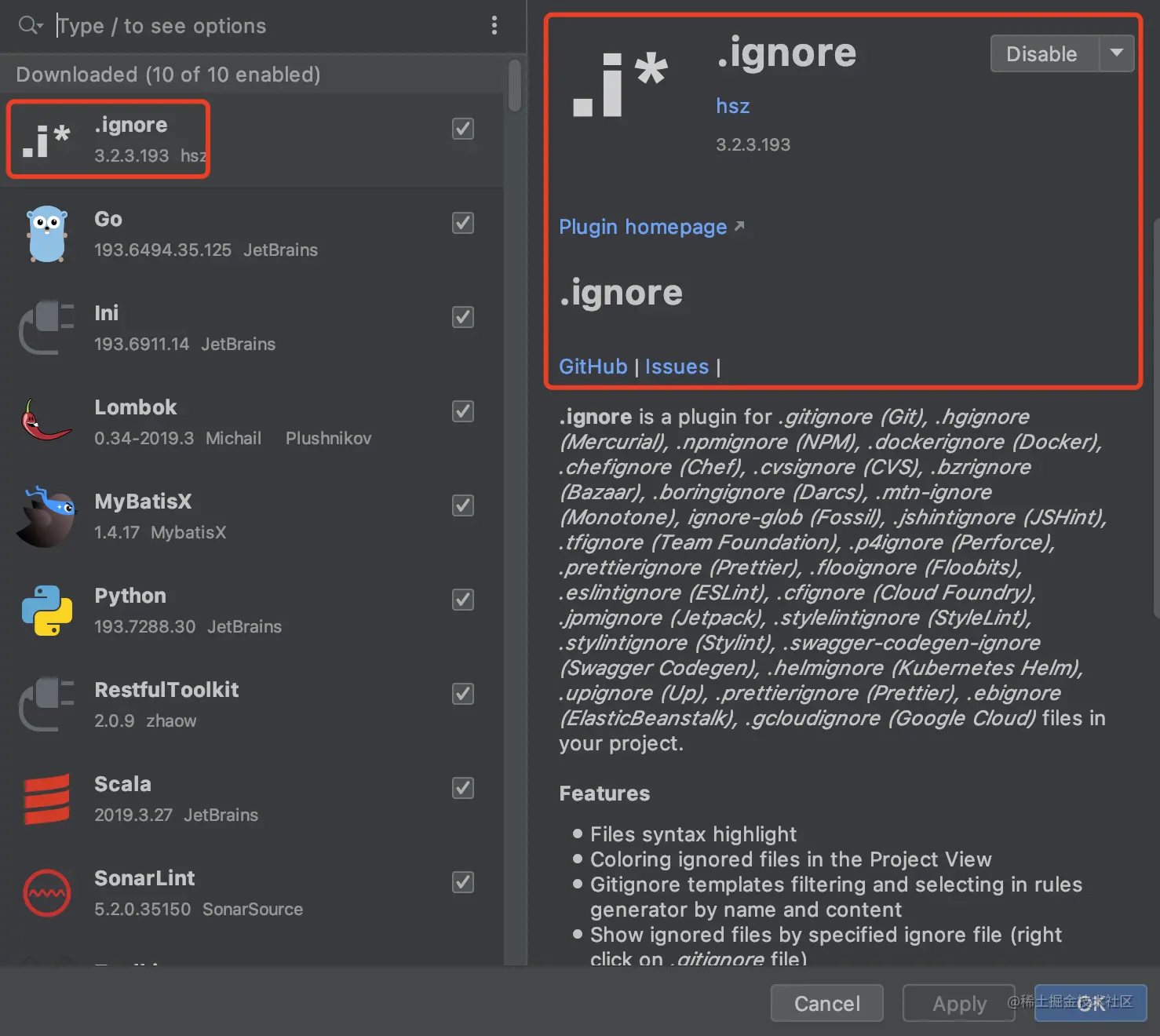Click the large .ignore logo in details panel
This screenshot has width=1160, height=1036.
click(x=620, y=85)
